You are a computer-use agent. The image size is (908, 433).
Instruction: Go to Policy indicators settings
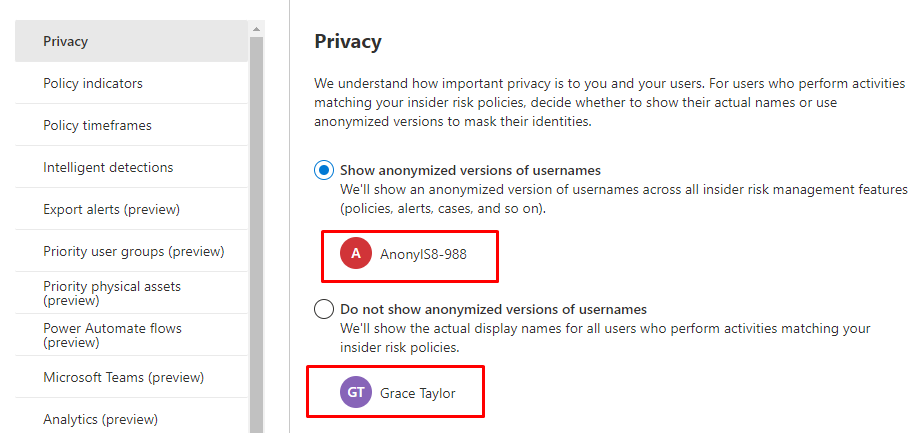(131, 84)
